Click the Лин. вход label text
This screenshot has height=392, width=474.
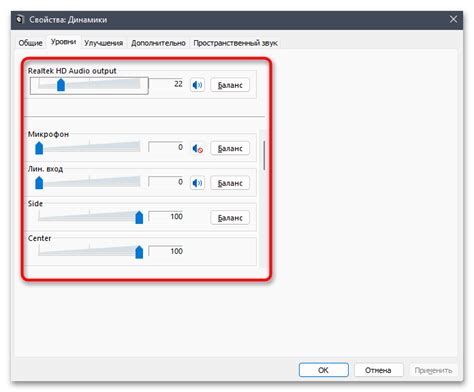pyautogui.click(x=45, y=169)
